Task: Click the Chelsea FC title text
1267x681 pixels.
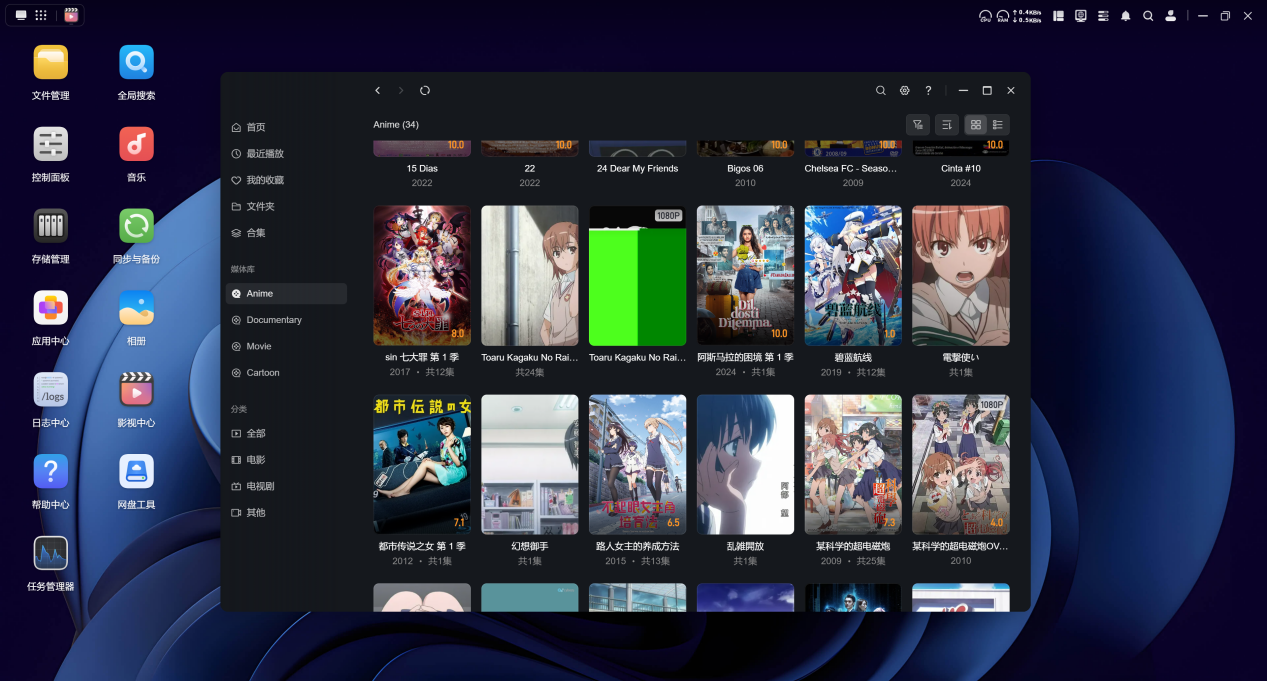Action: tap(853, 169)
